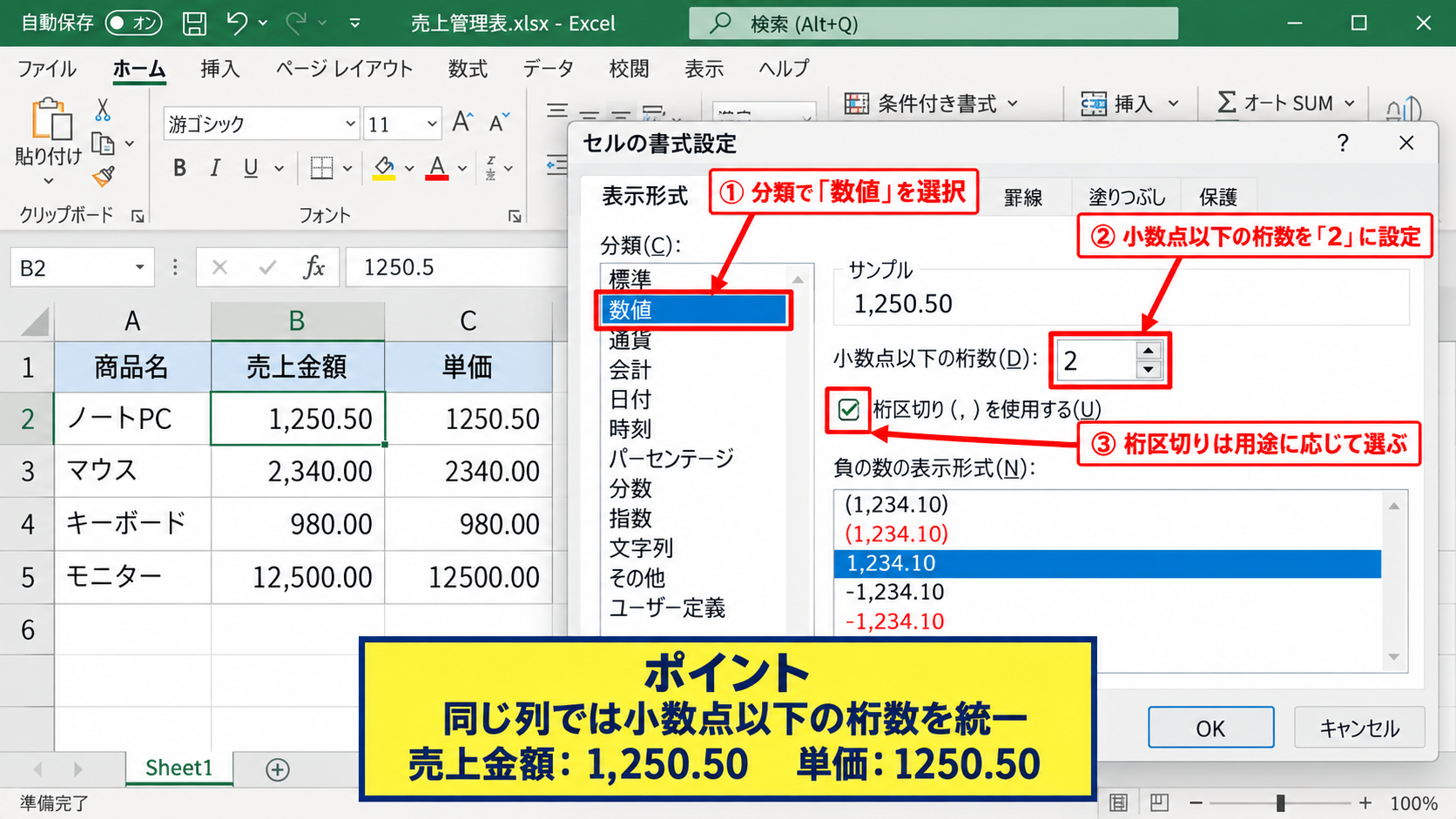
Task: Open the font size dropdown
Action: click(432, 124)
